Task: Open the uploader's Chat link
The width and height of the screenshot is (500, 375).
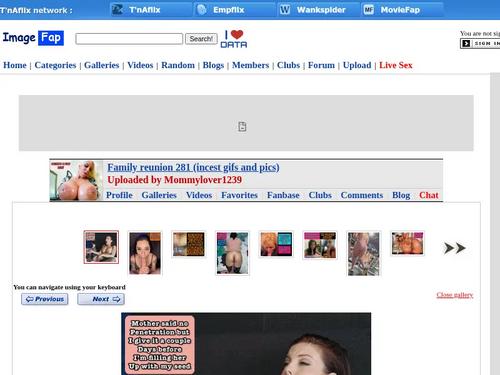Action: coord(429,195)
